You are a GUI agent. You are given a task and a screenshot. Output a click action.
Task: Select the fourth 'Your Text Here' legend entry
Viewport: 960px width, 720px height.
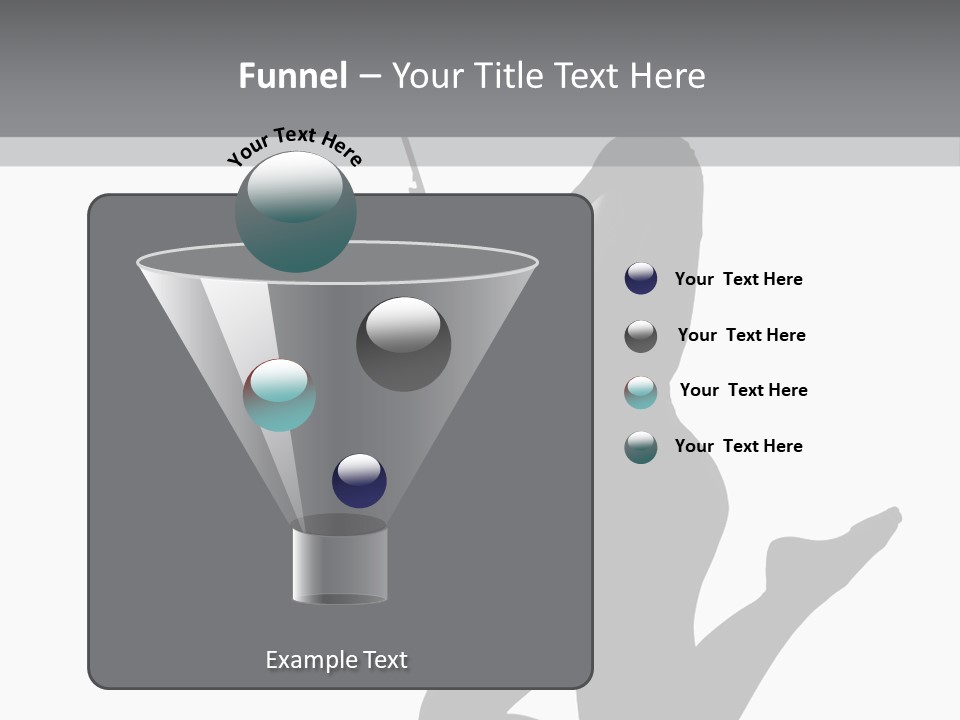pos(739,446)
